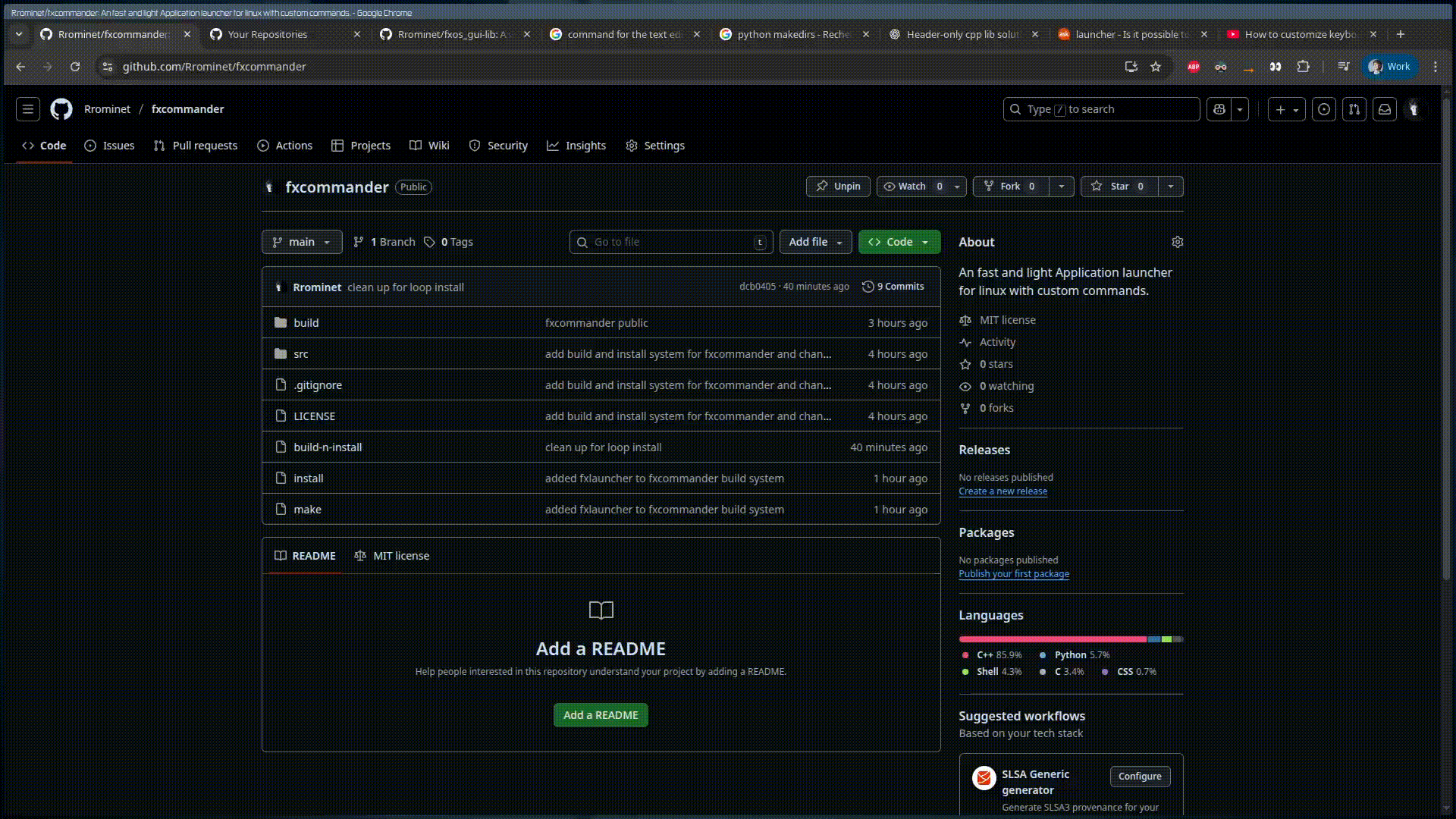Bookmark page with star icon
The width and height of the screenshot is (1456, 819).
coord(1156,67)
